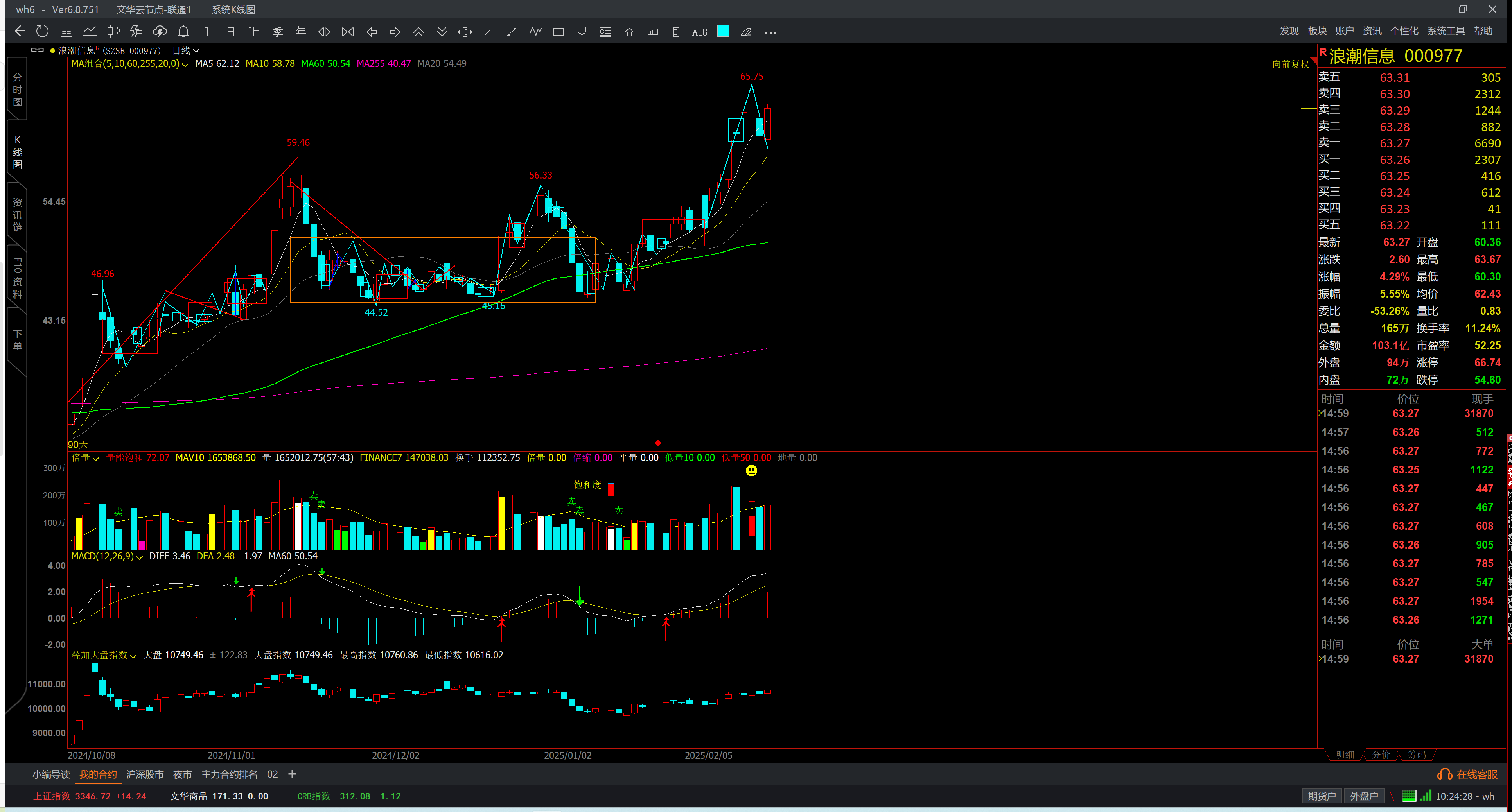Select the quarterly period icon 季
The height and width of the screenshot is (812, 1512).
tap(278, 32)
